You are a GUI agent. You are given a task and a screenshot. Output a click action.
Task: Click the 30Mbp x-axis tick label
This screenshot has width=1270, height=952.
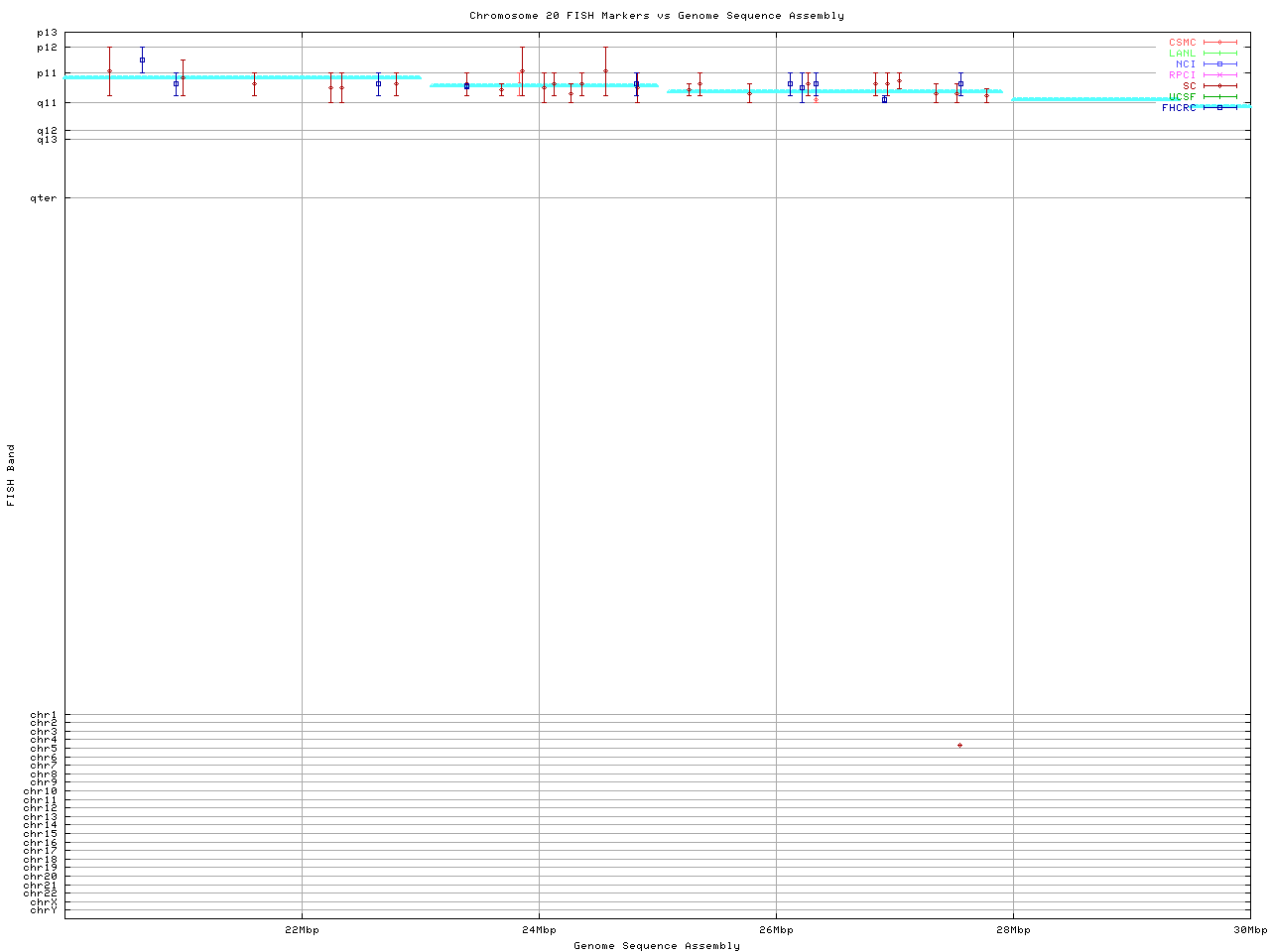(1249, 930)
